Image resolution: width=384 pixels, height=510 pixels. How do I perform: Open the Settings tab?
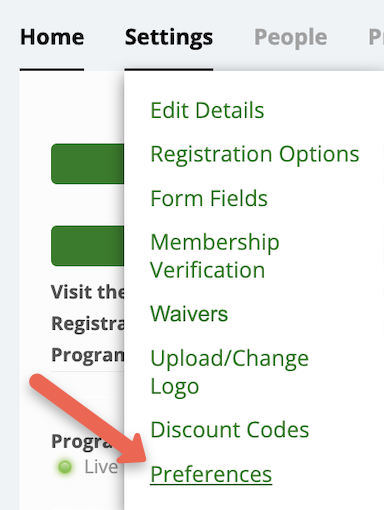(x=169, y=38)
